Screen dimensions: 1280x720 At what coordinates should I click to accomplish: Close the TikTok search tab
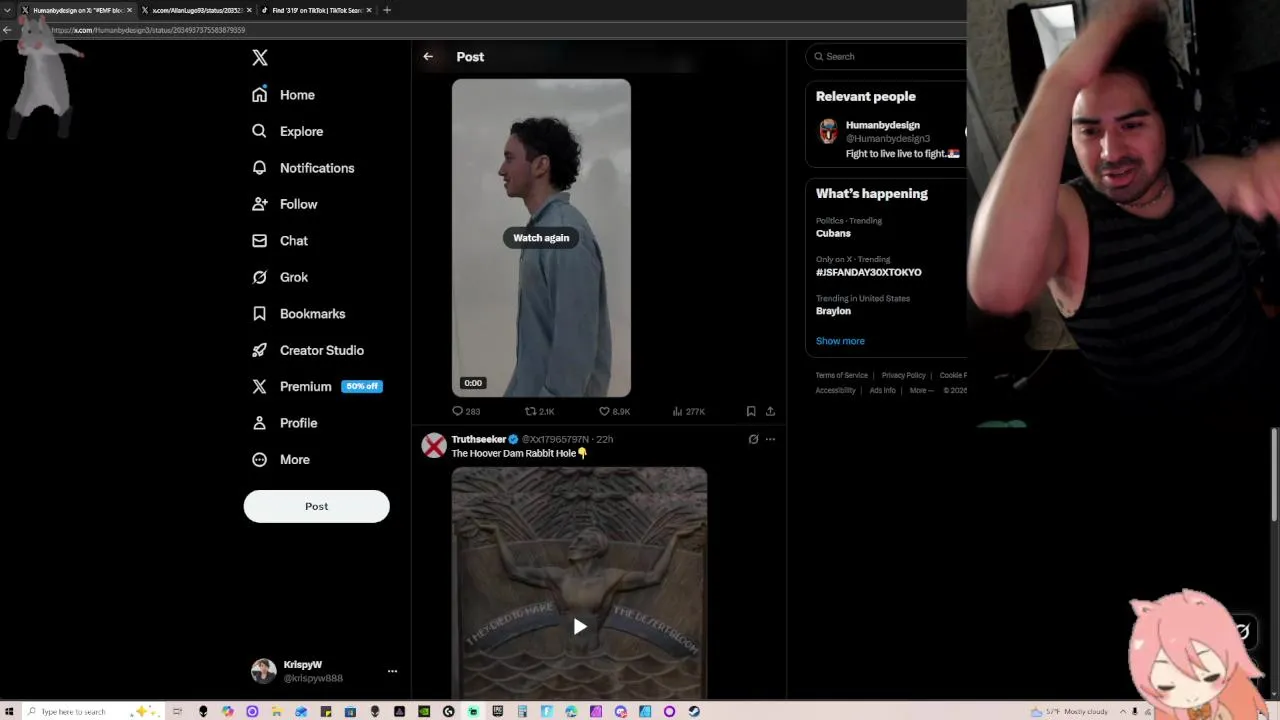[369, 10]
